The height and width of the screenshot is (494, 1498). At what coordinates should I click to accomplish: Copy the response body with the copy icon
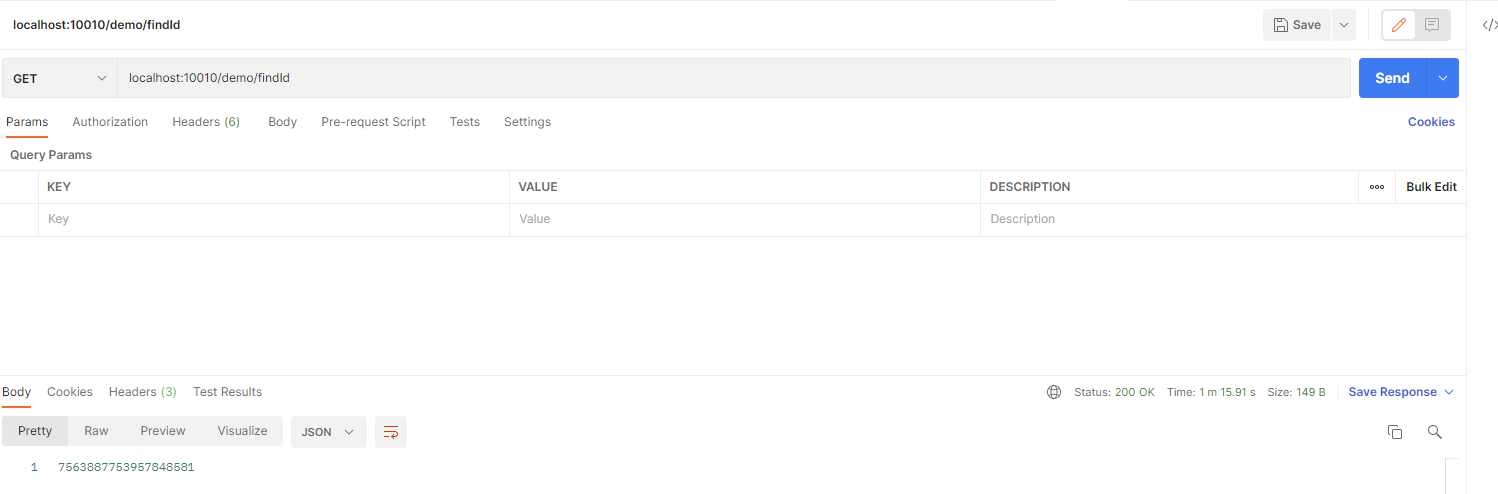(1395, 432)
